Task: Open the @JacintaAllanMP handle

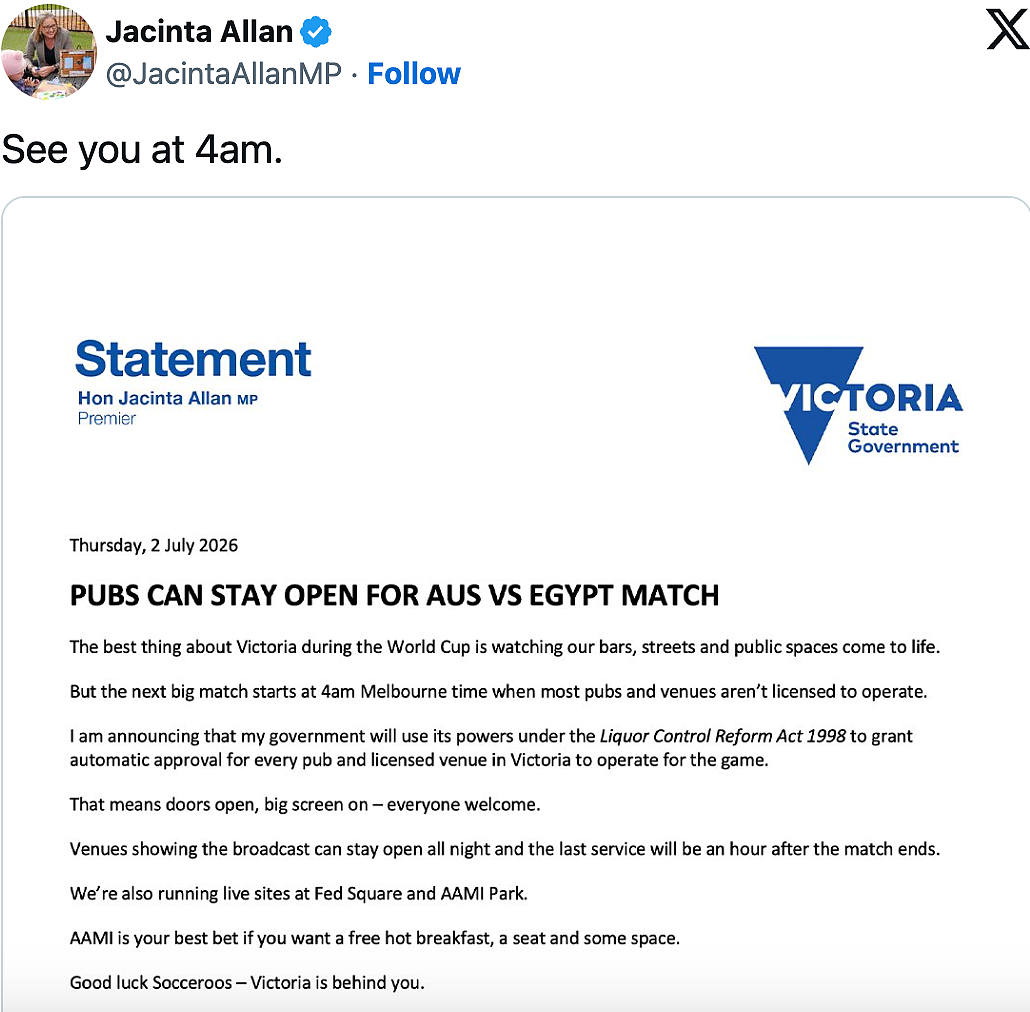Action: [x=224, y=74]
